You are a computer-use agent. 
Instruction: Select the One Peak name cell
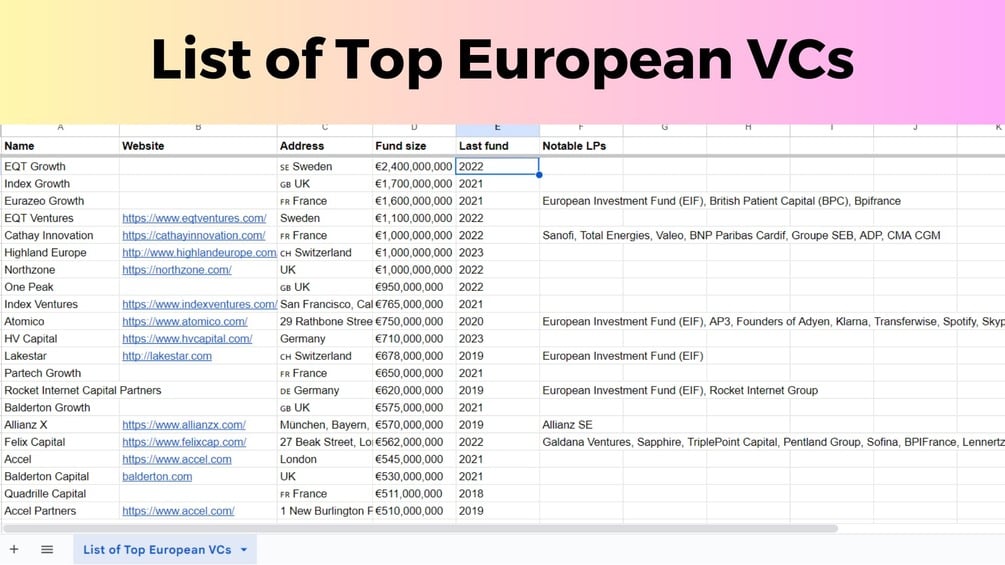tap(60, 288)
